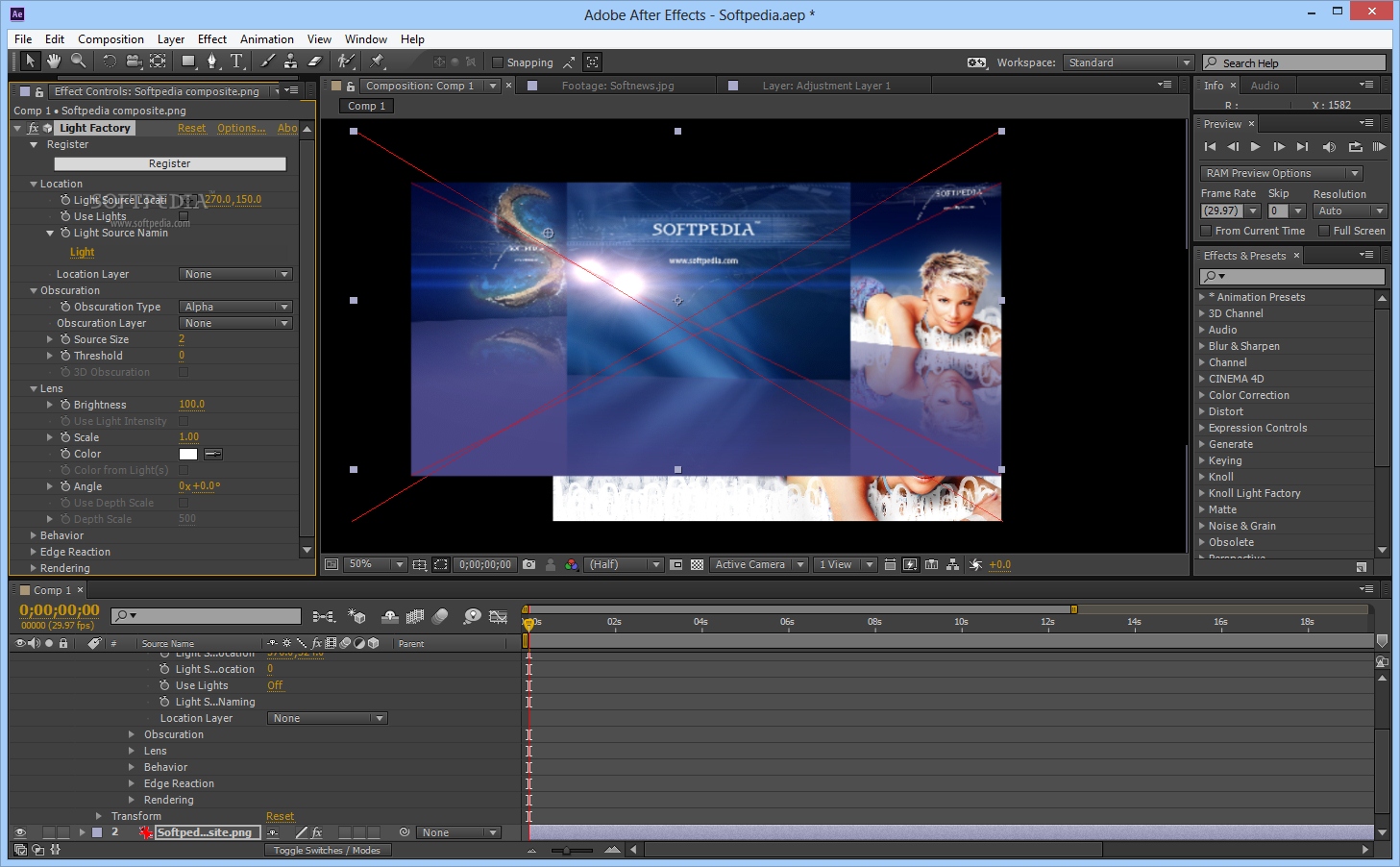Open the Animation menu
The image size is (1400, 867).
click(267, 39)
